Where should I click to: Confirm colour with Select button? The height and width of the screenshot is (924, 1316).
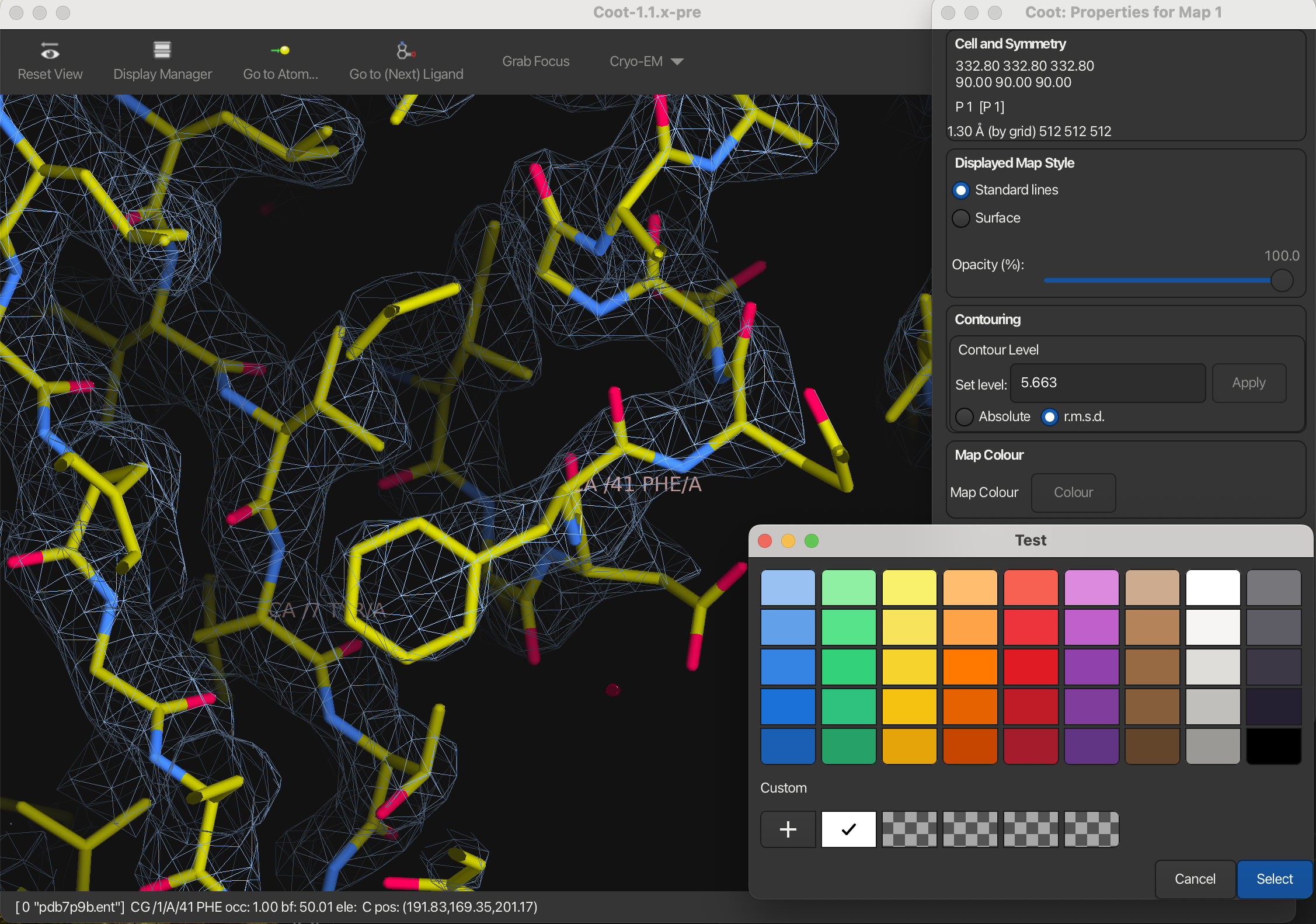point(1274,879)
